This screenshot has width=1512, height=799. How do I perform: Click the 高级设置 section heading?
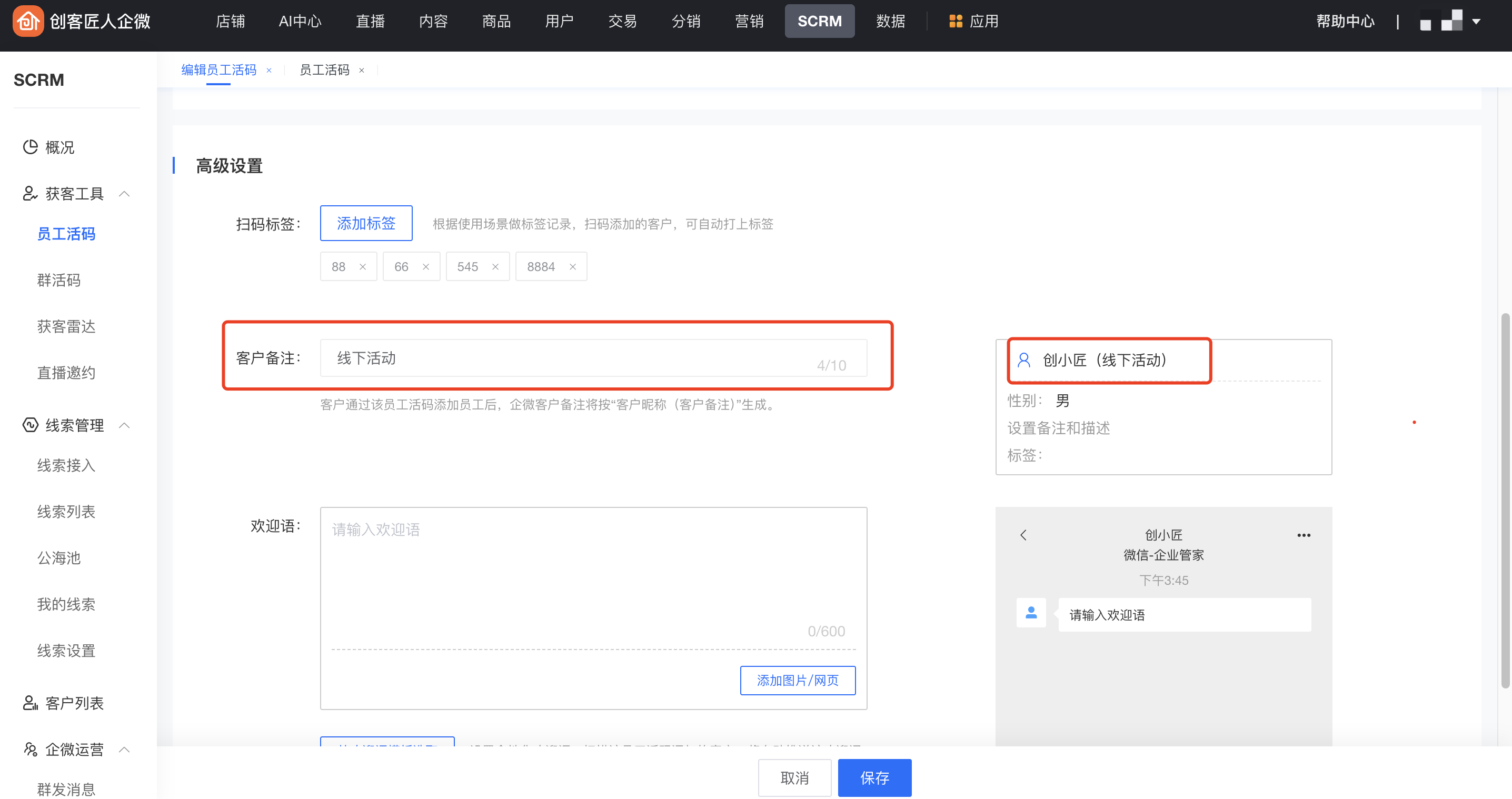pyautogui.click(x=229, y=166)
